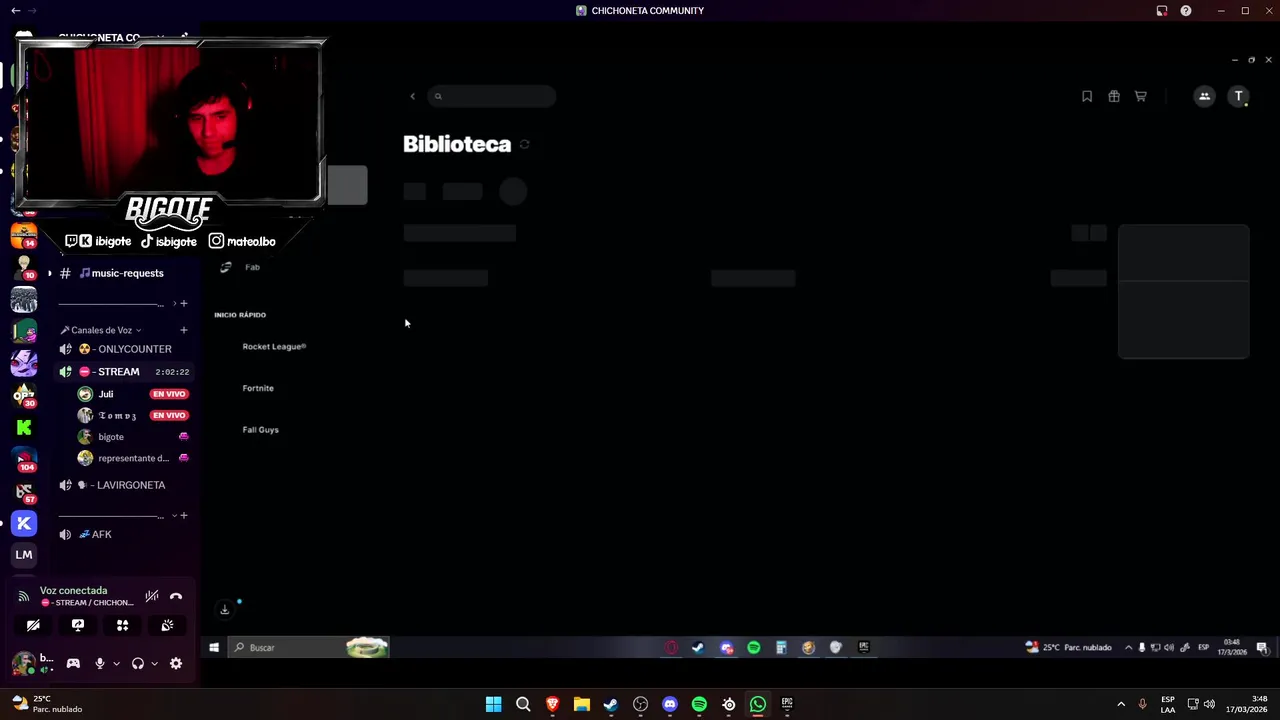Open streamed desktop Start button

pos(214,648)
